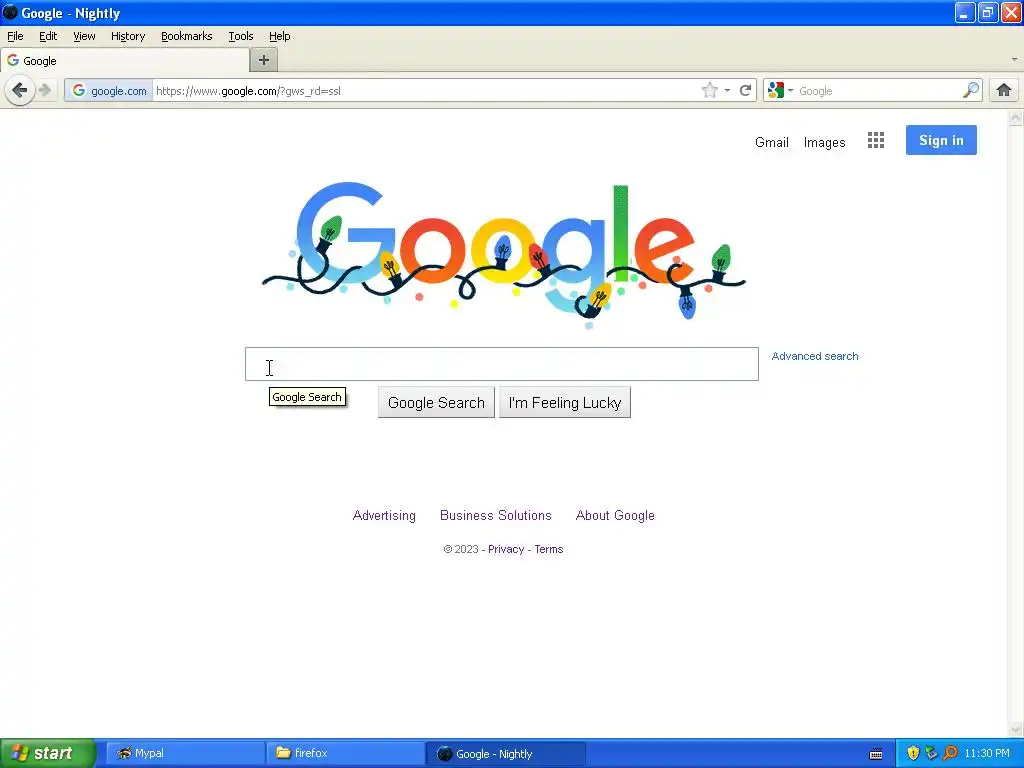Image resolution: width=1024 pixels, height=768 pixels.
Task: Open the Gmail link
Action: point(772,142)
